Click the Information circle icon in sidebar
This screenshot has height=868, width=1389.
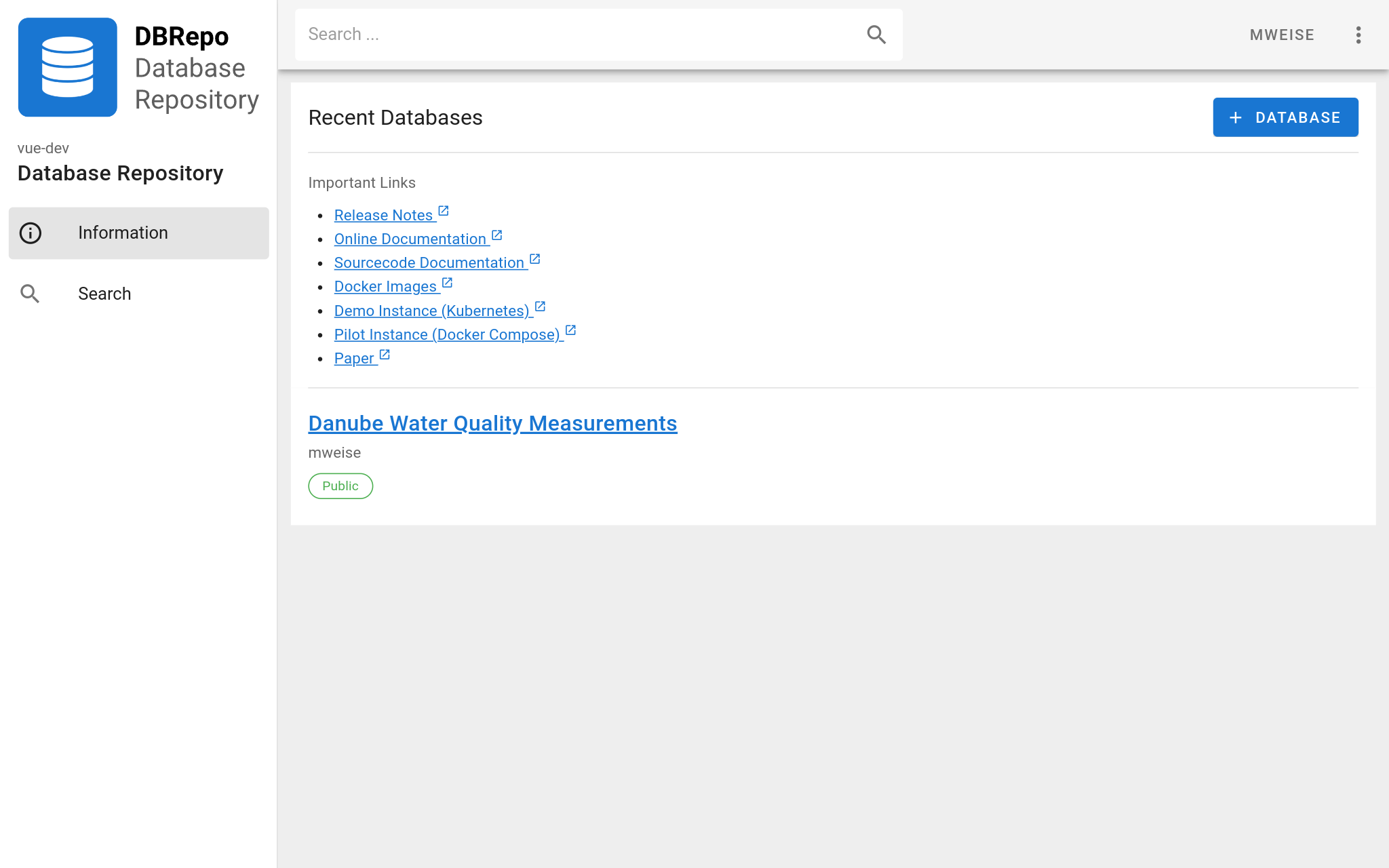coord(31,233)
